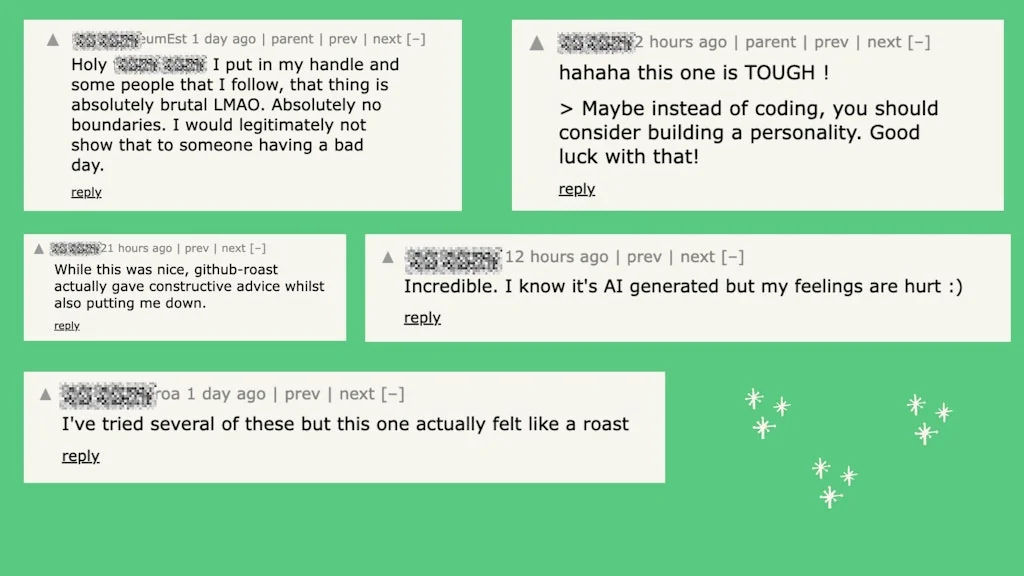Reply to the "felt like a roast" comment
1024x576 pixels.
point(80,456)
